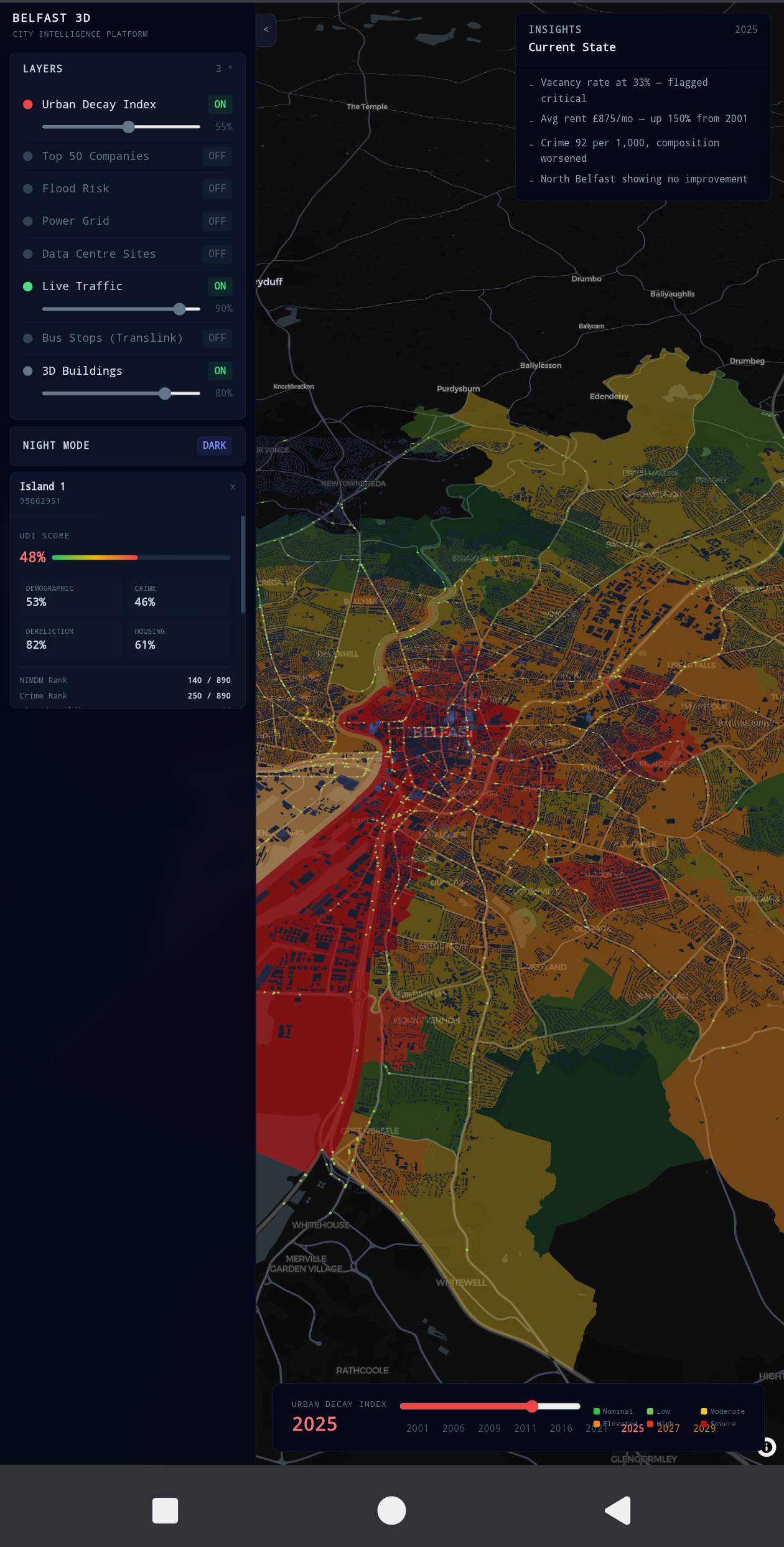This screenshot has width=784, height=1547.
Task: Click the Drumbo map label
Action: (x=587, y=279)
